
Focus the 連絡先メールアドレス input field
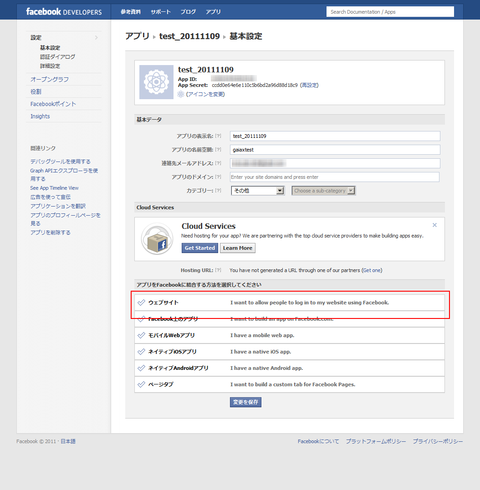coord(335,163)
